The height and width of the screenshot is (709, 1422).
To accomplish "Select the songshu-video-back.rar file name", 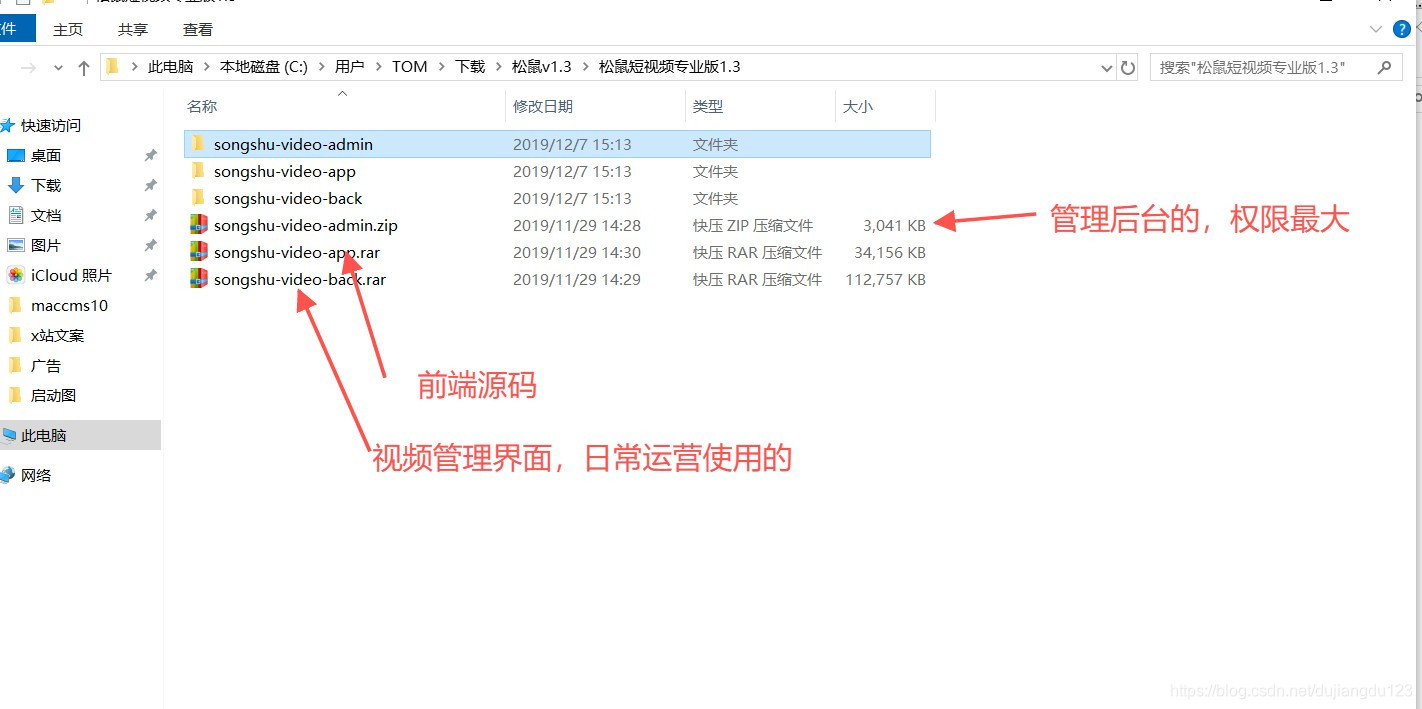I will pos(300,279).
